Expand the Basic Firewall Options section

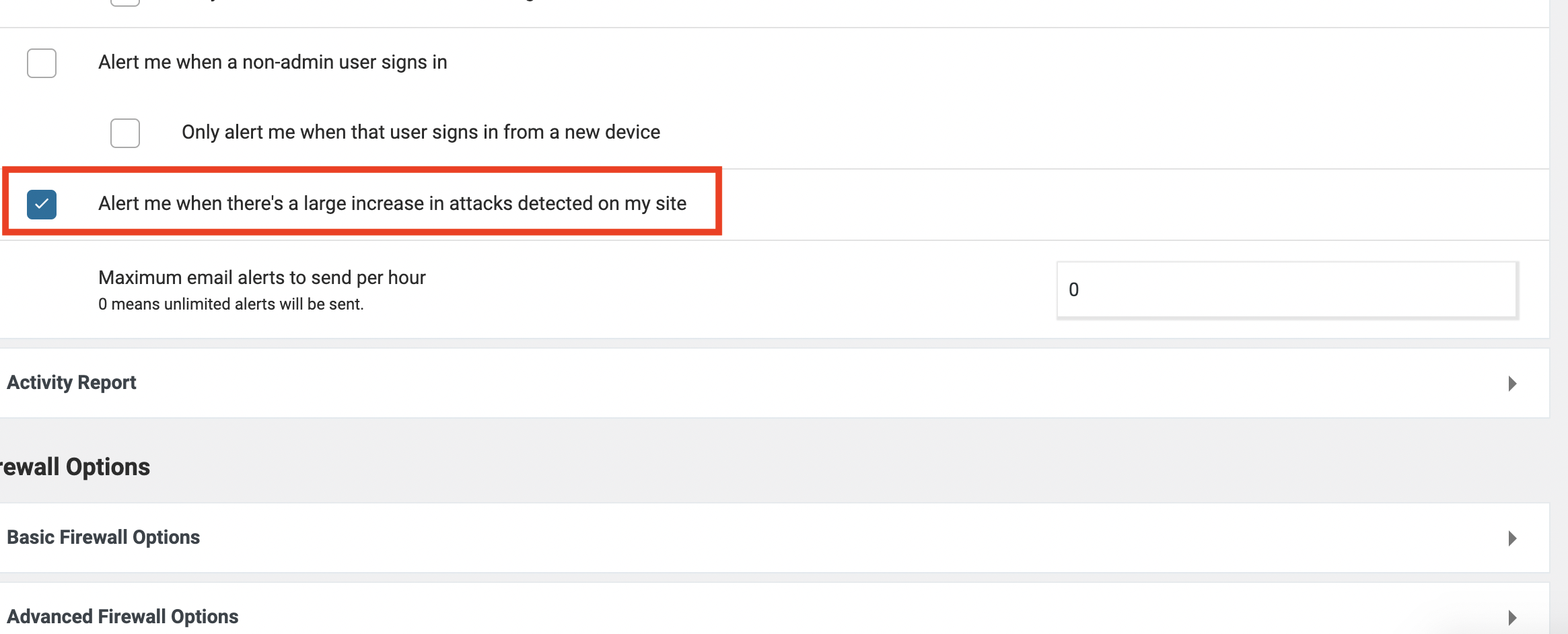point(104,537)
